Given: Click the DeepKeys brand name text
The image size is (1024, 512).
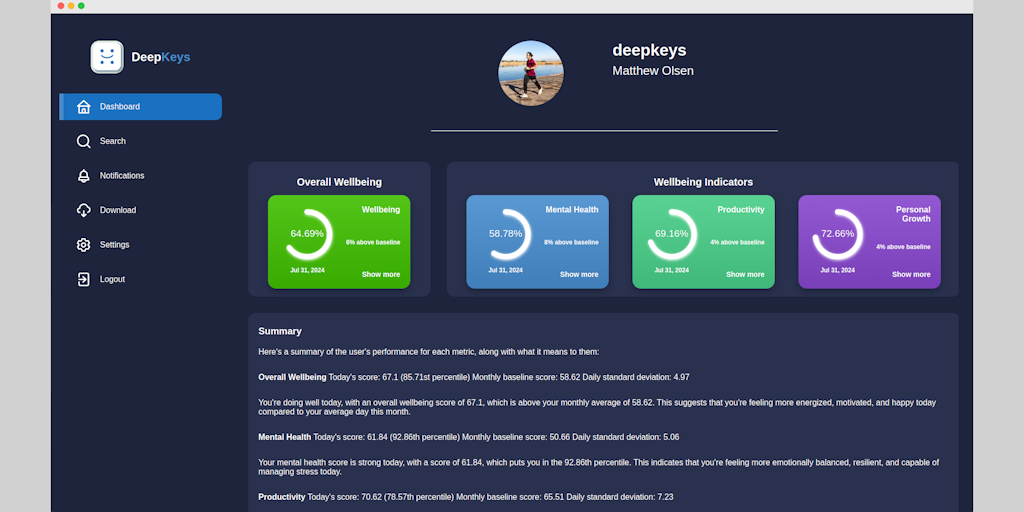Looking at the screenshot, I should 161,57.
